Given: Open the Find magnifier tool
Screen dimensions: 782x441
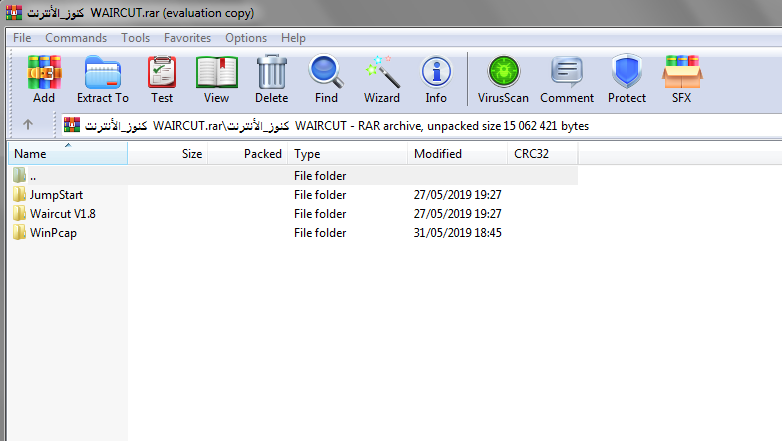Looking at the screenshot, I should (x=326, y=79).
